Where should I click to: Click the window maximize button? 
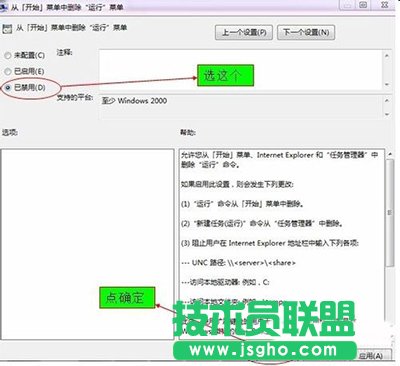[363, 5]
